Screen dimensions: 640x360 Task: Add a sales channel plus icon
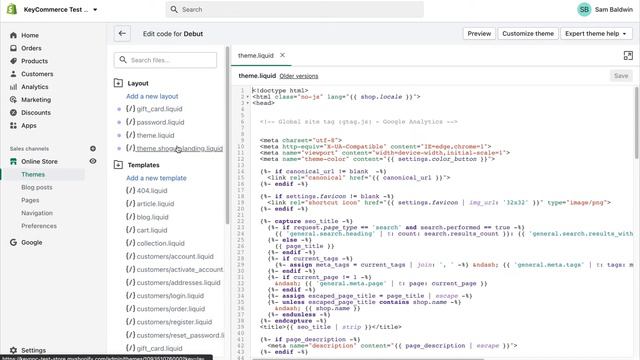(93, 149)
